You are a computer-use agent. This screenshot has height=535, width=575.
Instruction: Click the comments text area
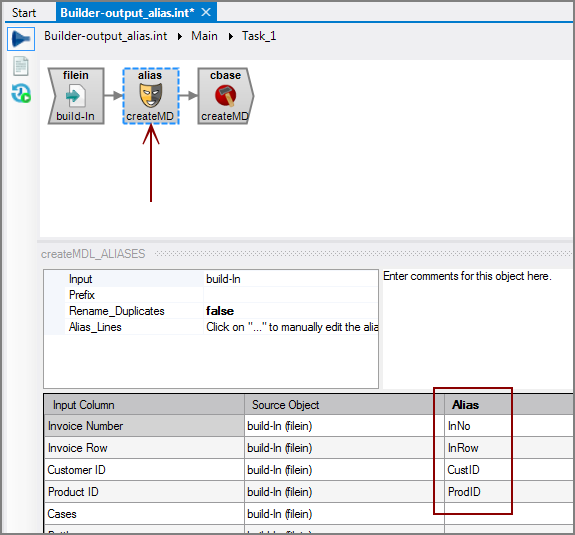[x=477, y=329]
